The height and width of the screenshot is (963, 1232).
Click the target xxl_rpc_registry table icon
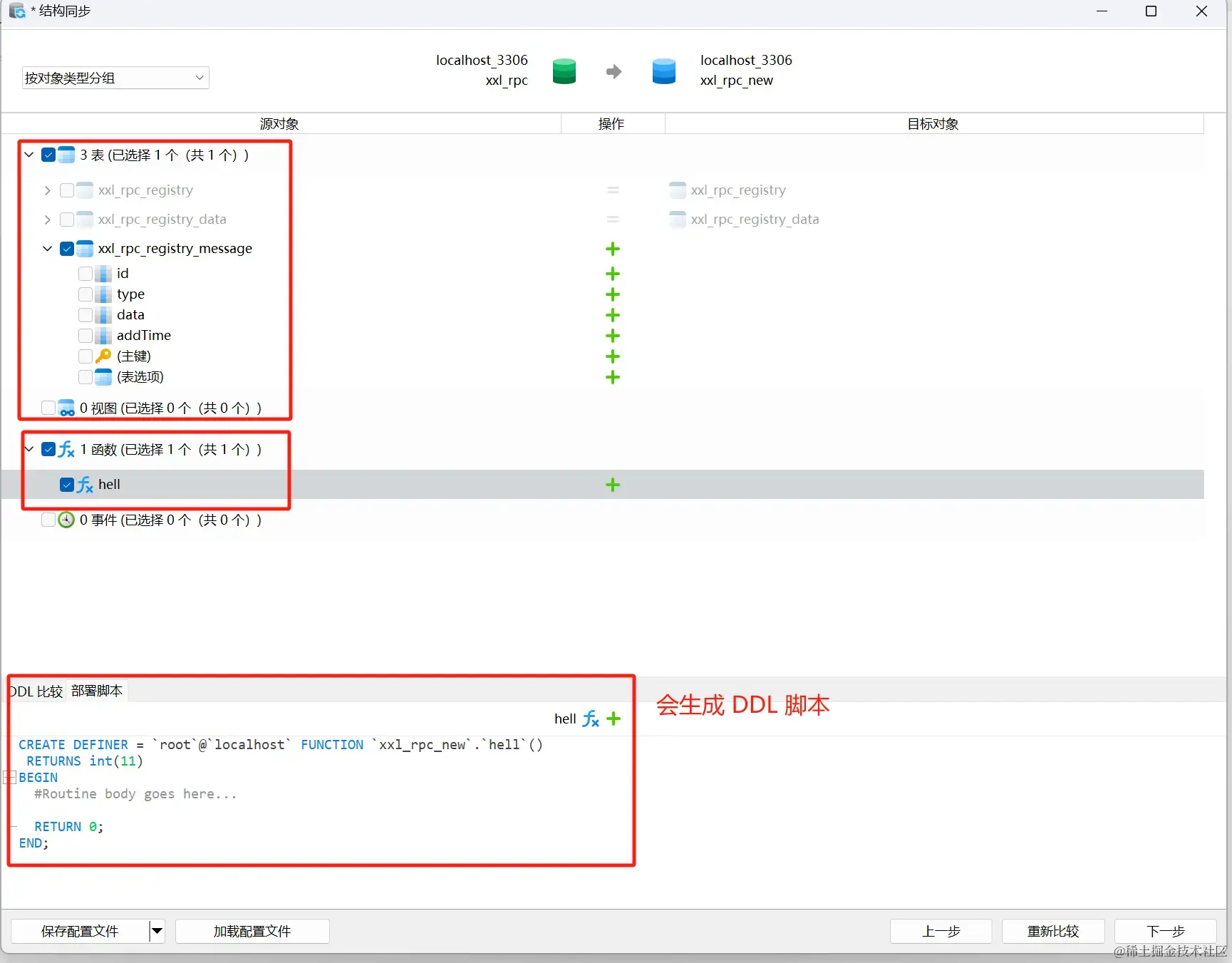(x=678, y=190)
